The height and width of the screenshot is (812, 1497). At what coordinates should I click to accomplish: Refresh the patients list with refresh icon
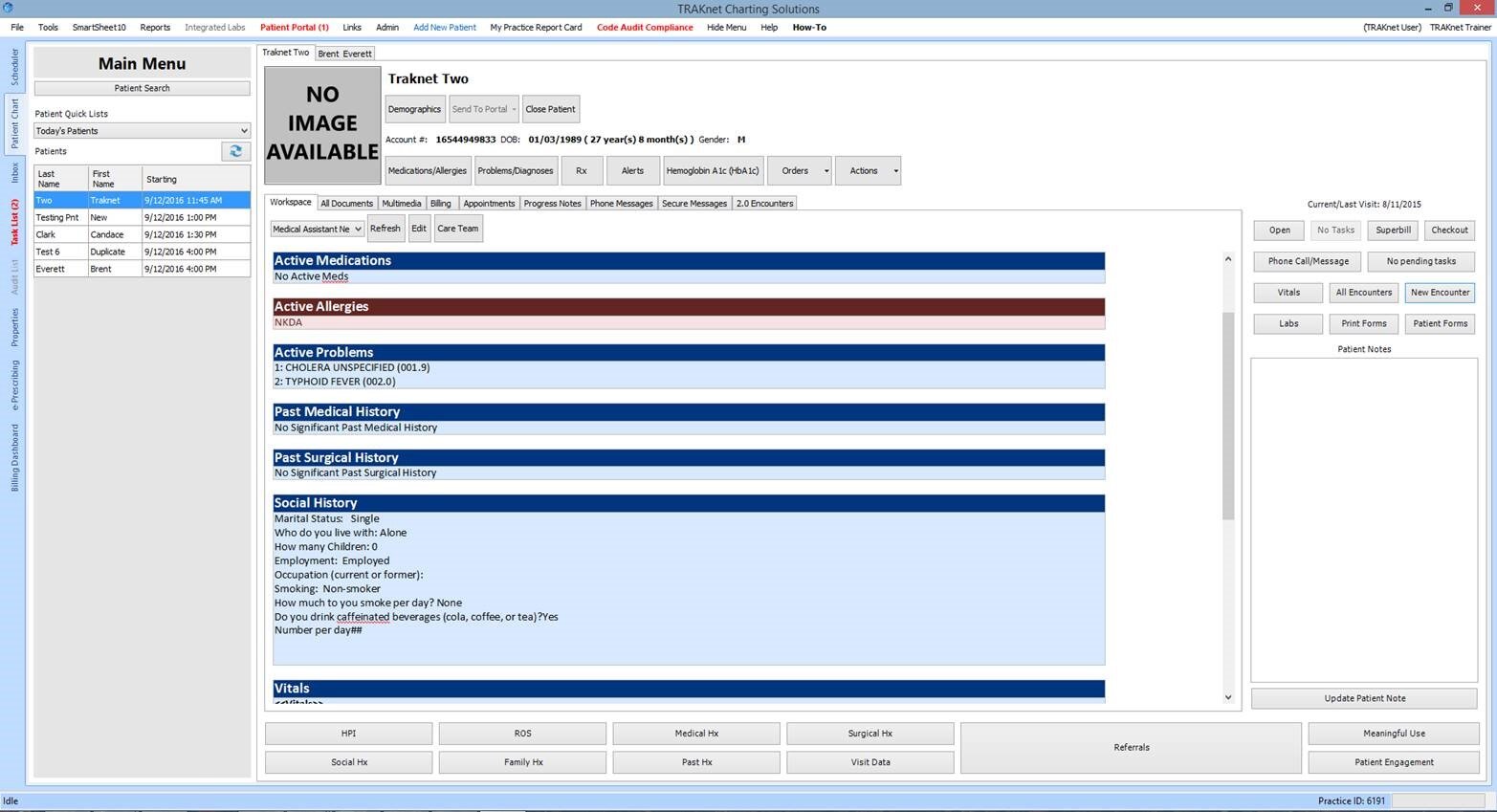pyautogui.click(x=235, y=151)
